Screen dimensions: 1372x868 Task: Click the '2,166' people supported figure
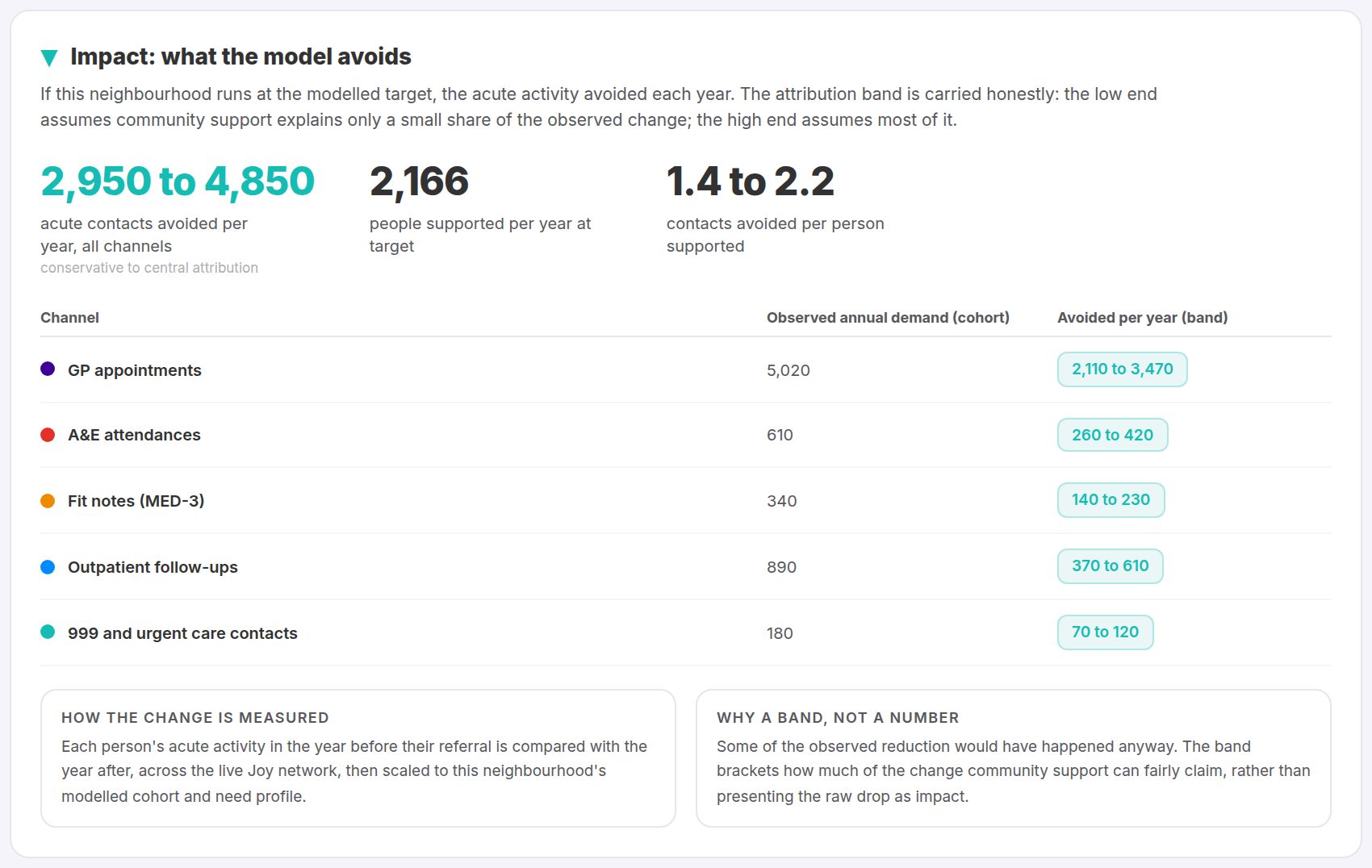click(x=419, y=181)
